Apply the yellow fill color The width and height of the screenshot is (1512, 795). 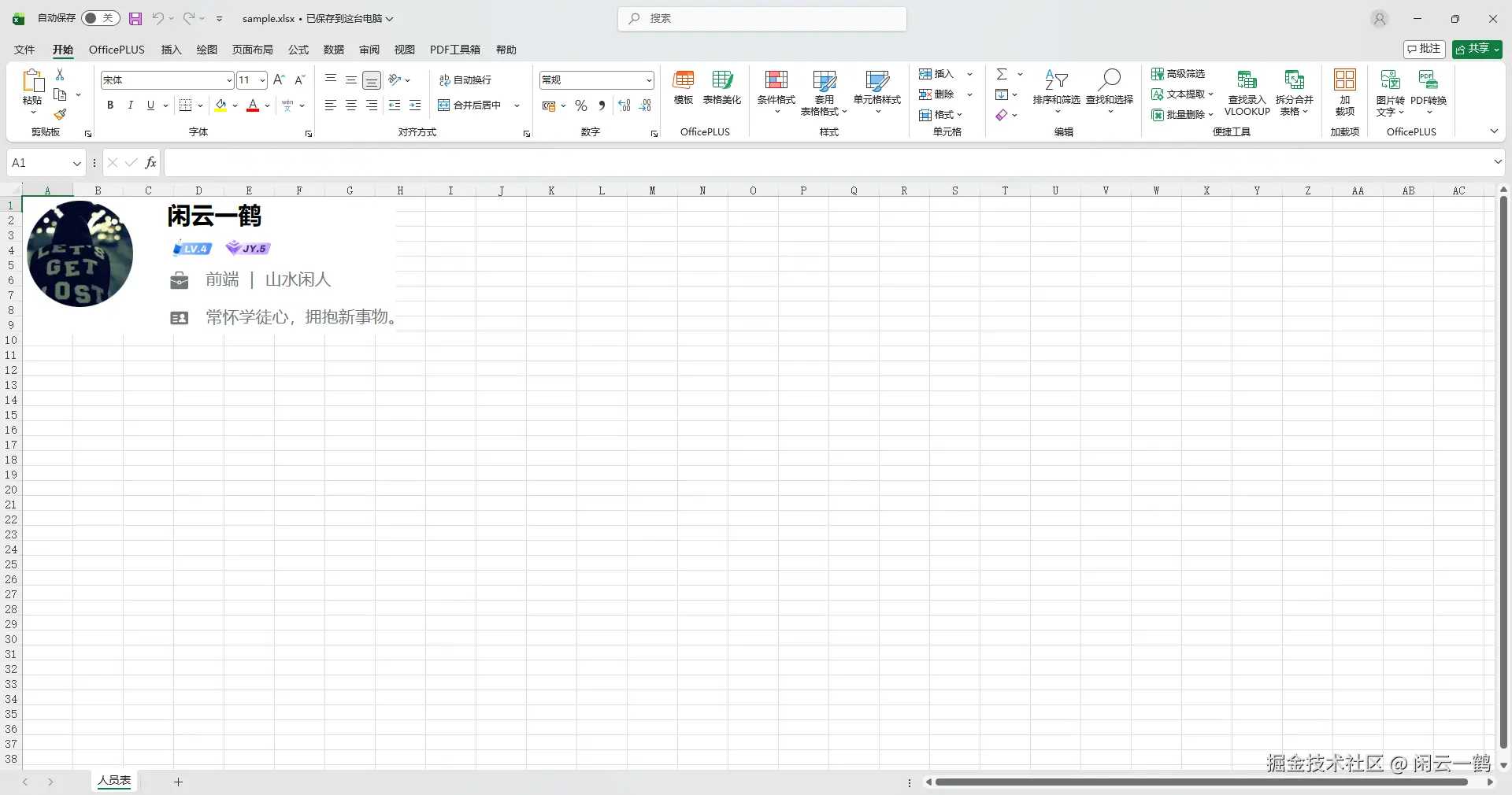pos(220,105)
